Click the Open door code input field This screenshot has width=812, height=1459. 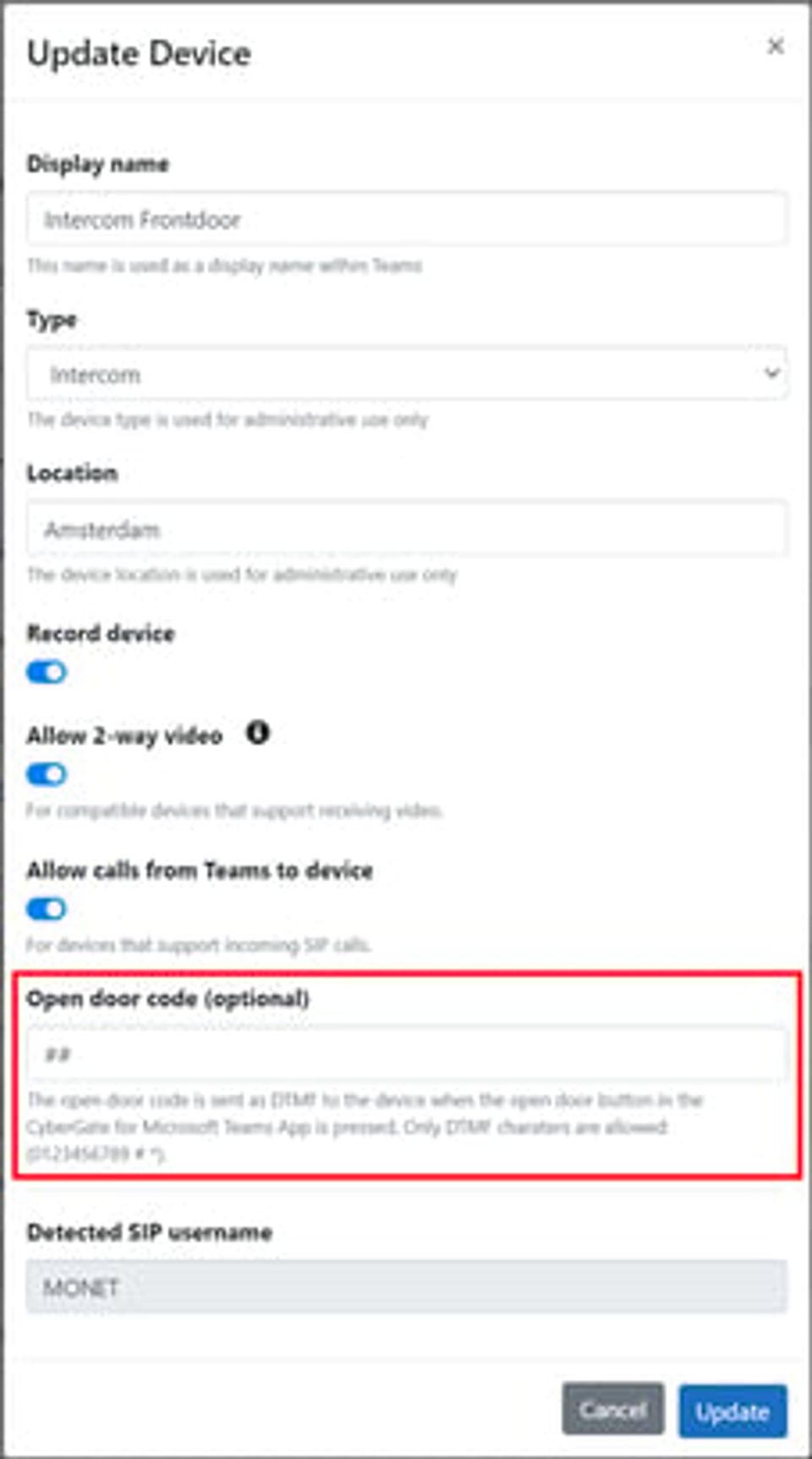(x=407, y=1054)
